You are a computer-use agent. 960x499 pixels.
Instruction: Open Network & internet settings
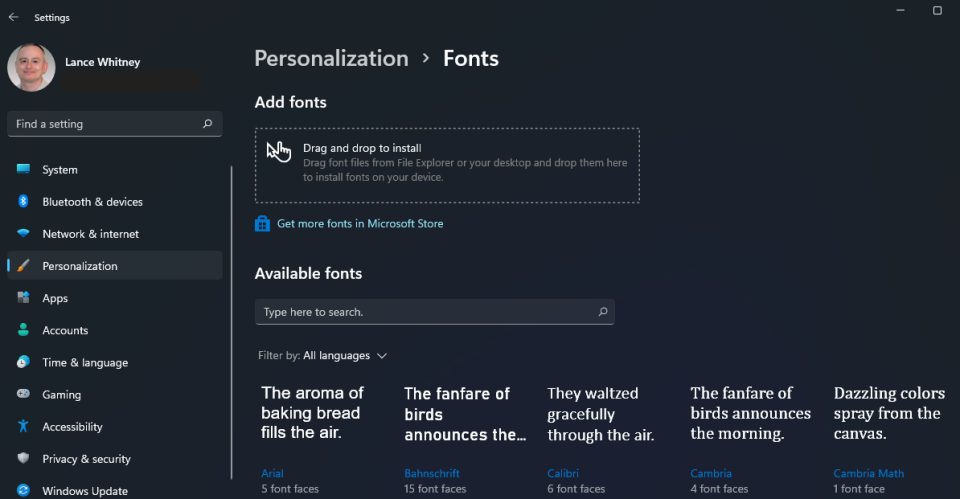pyautogui.click(x=114, y=234)
